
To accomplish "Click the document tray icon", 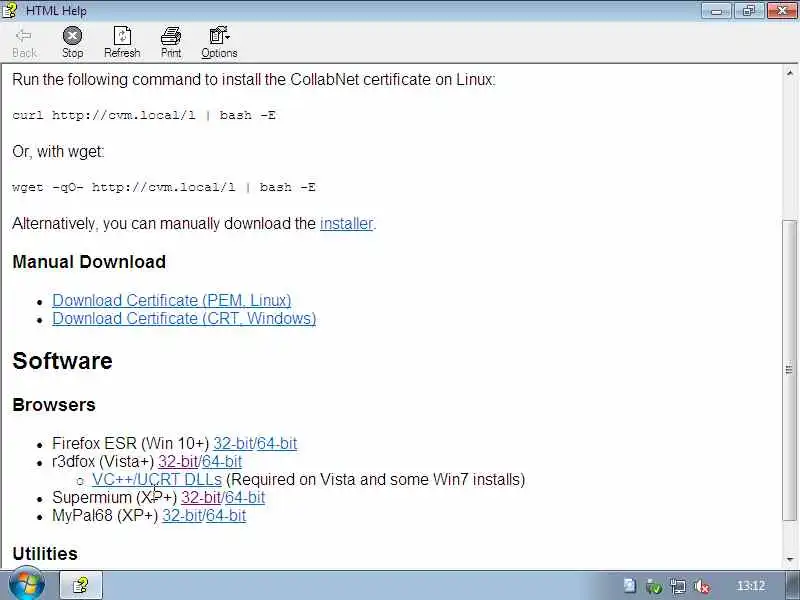I will click(630, 586).
